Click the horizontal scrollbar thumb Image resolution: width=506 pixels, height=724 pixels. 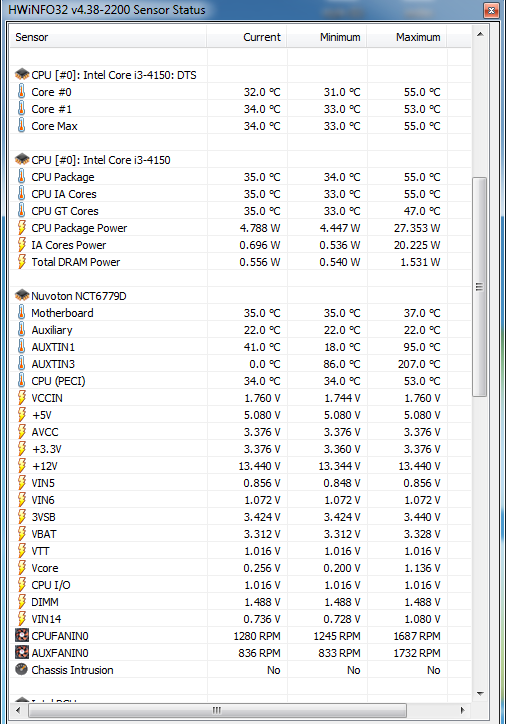coord(217,710)
